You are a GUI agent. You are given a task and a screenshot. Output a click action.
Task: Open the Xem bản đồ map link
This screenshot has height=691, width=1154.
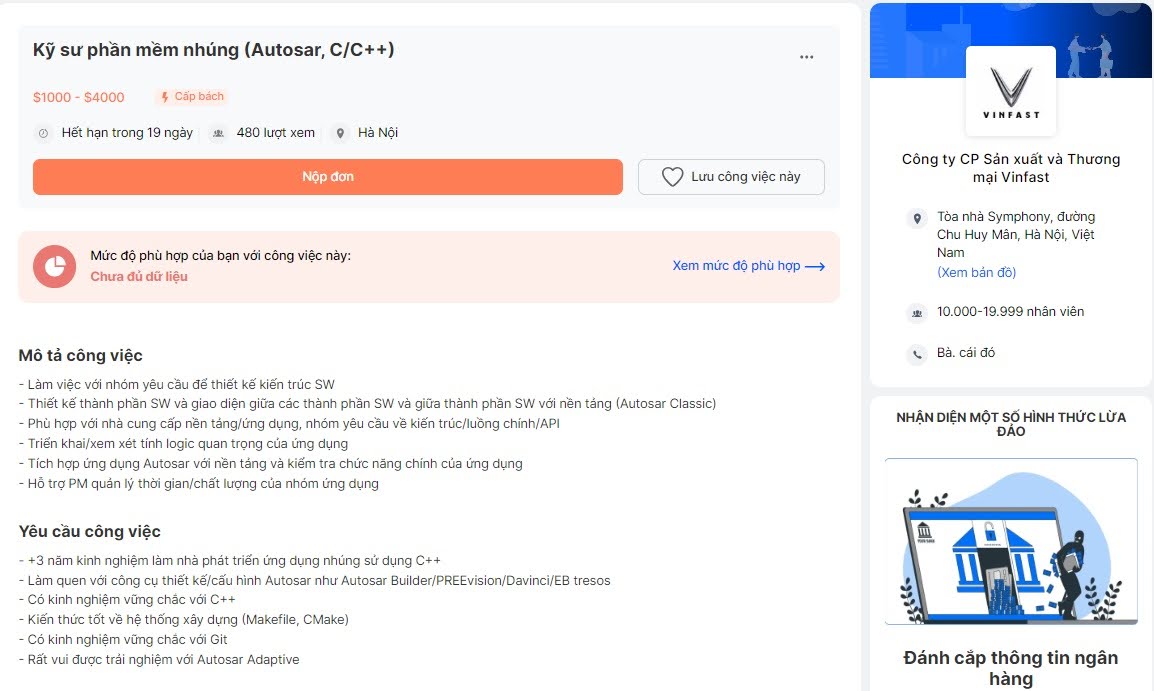tap(976, 272)
